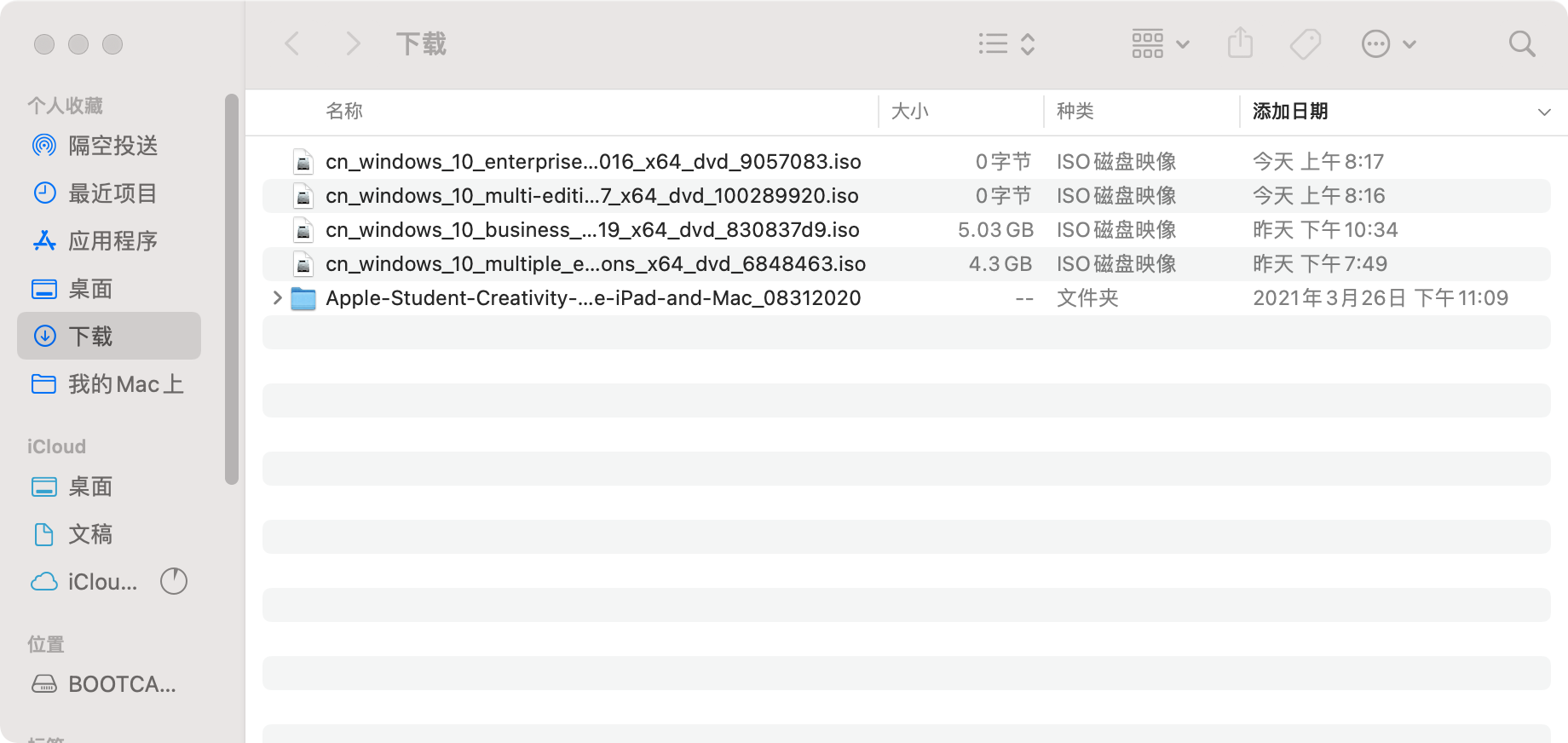Open 我的 Mac 上 sidebar folder
Screen dimensions: 1568x743
125,384
